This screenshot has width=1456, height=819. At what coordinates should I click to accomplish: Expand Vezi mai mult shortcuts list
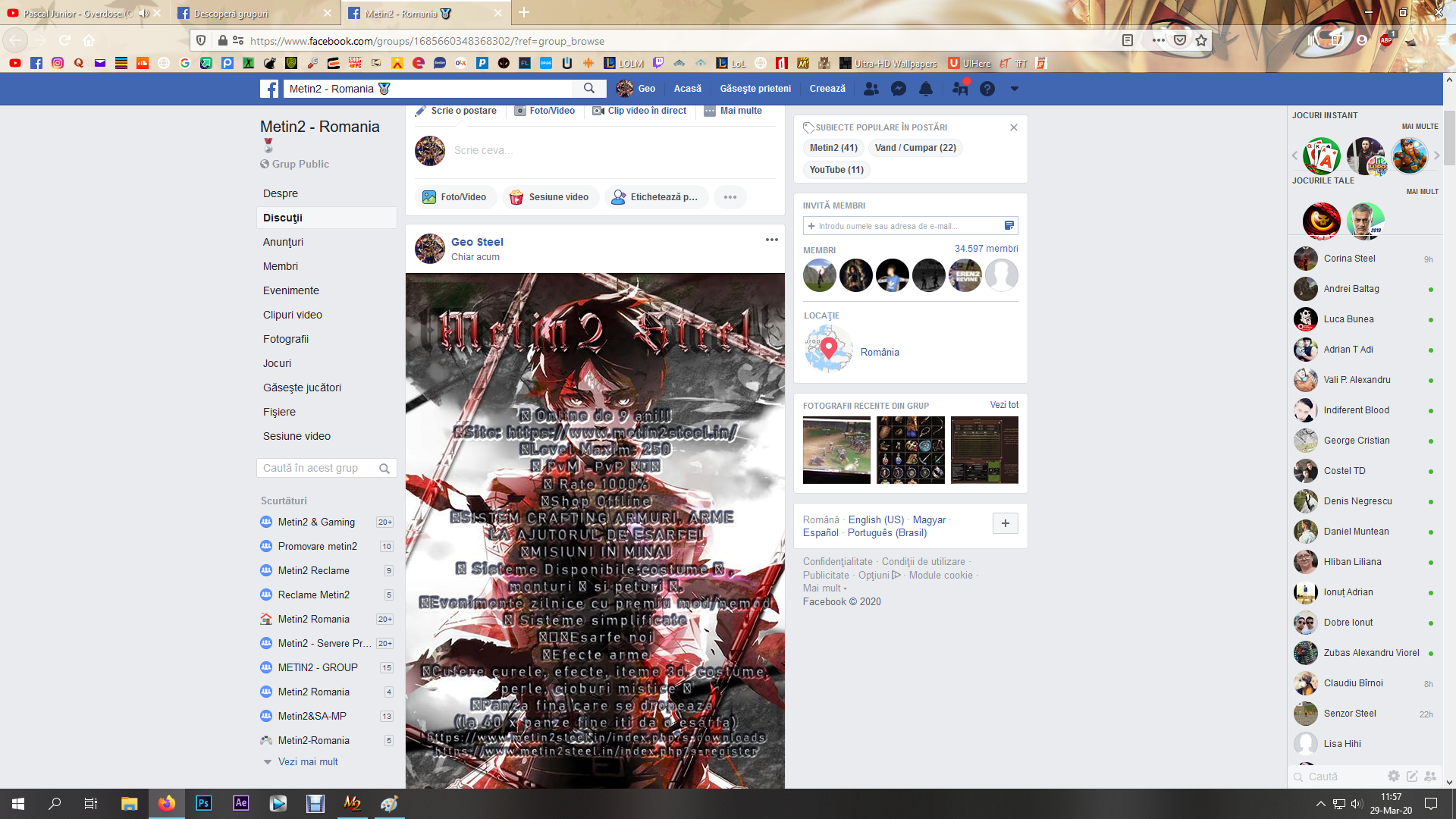pos(307,761)
